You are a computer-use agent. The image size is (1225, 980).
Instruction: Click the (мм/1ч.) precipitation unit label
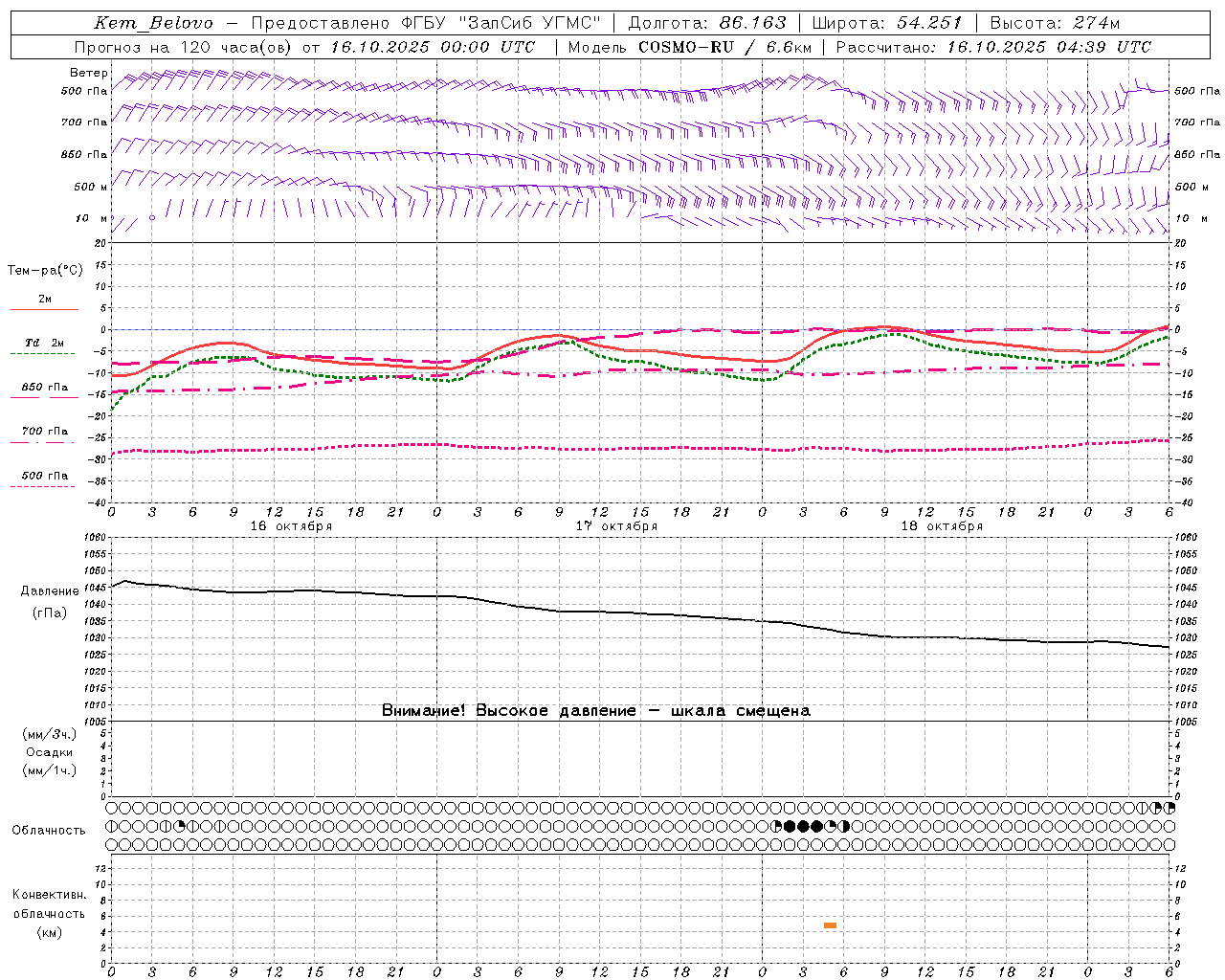pos(50,770)
